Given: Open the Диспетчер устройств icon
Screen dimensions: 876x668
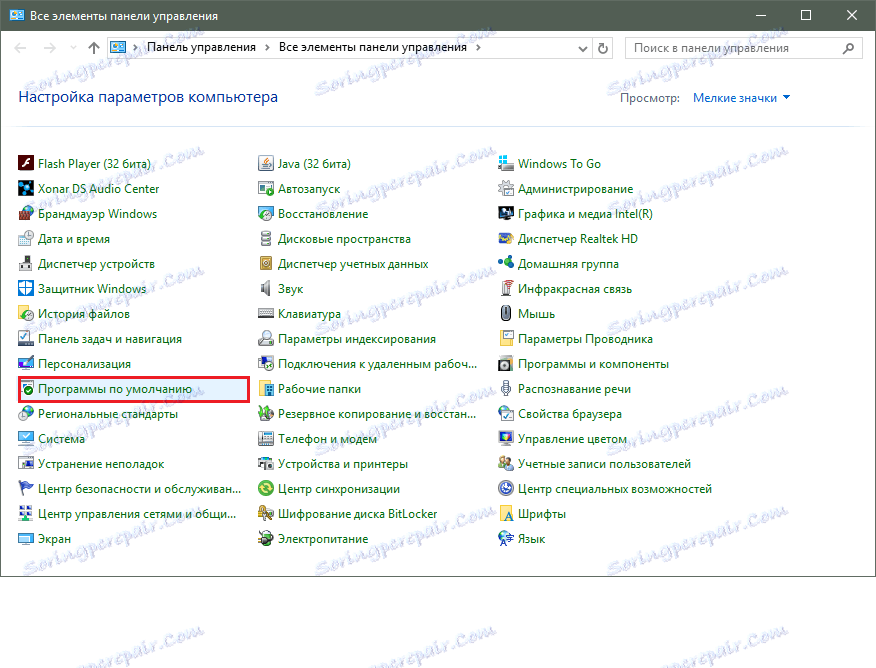Looking at the screenshot, I should (x=26, y=263).
